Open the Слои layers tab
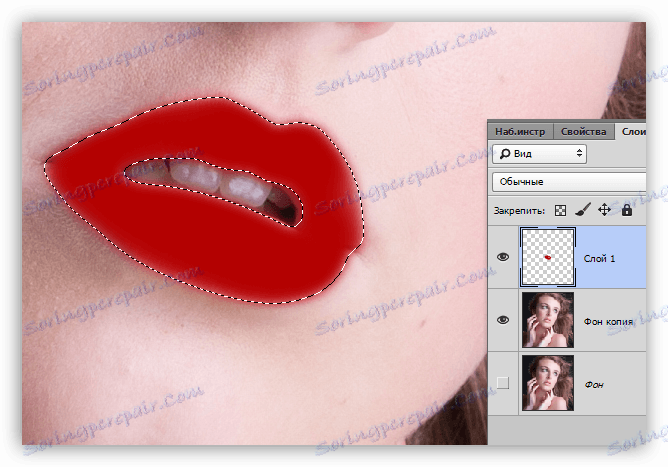The image size is (668, 467). 632,131
